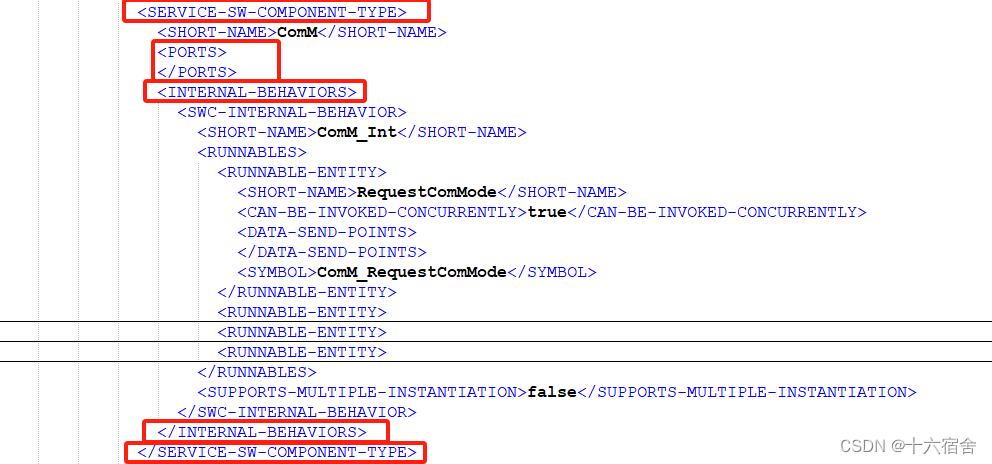
Task: Click the first expanded RUNNABLE-ENTITY tag
Action: point(302,172)
